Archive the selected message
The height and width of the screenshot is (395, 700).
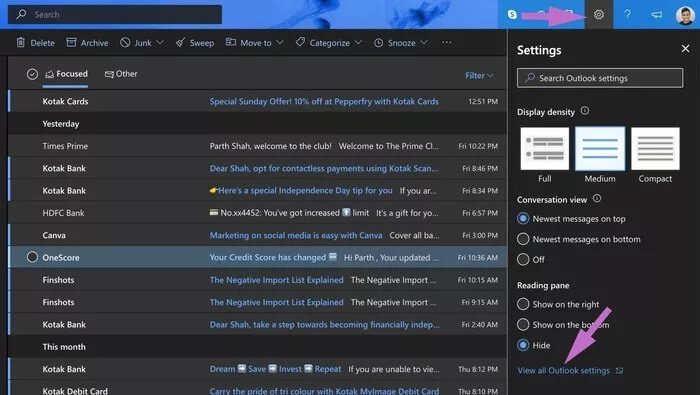[x=87, y=43]
